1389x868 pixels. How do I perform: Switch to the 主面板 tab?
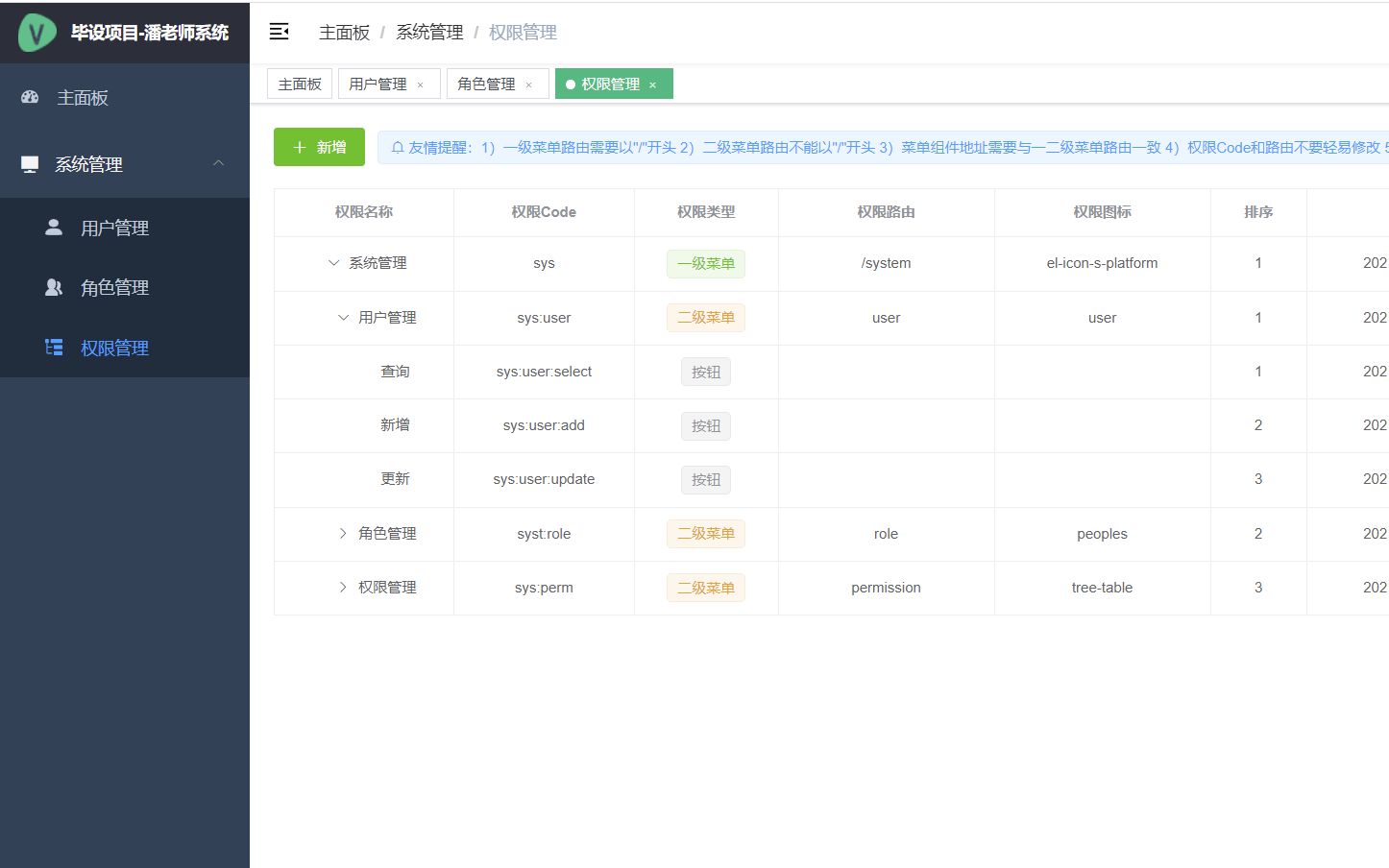coord(300,84)
